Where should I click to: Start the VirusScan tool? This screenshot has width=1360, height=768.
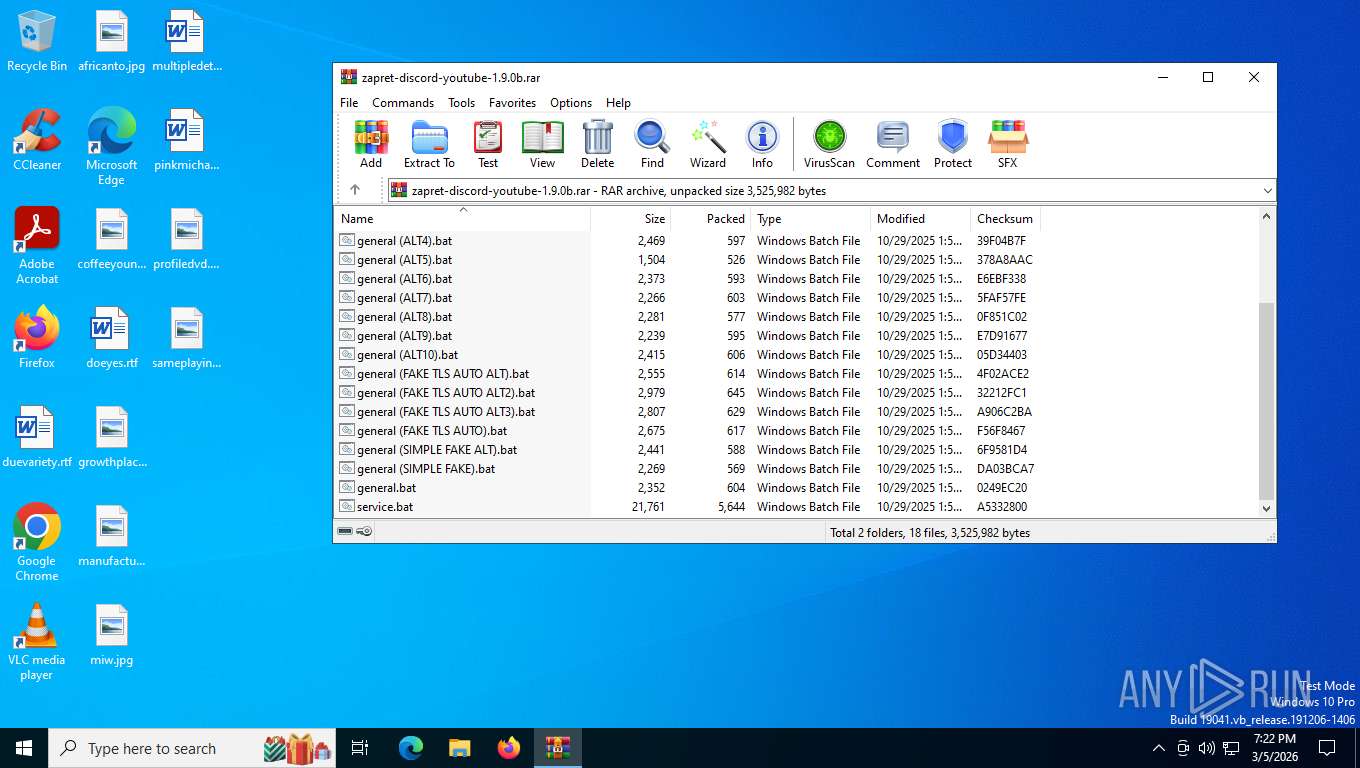point(829,144)
